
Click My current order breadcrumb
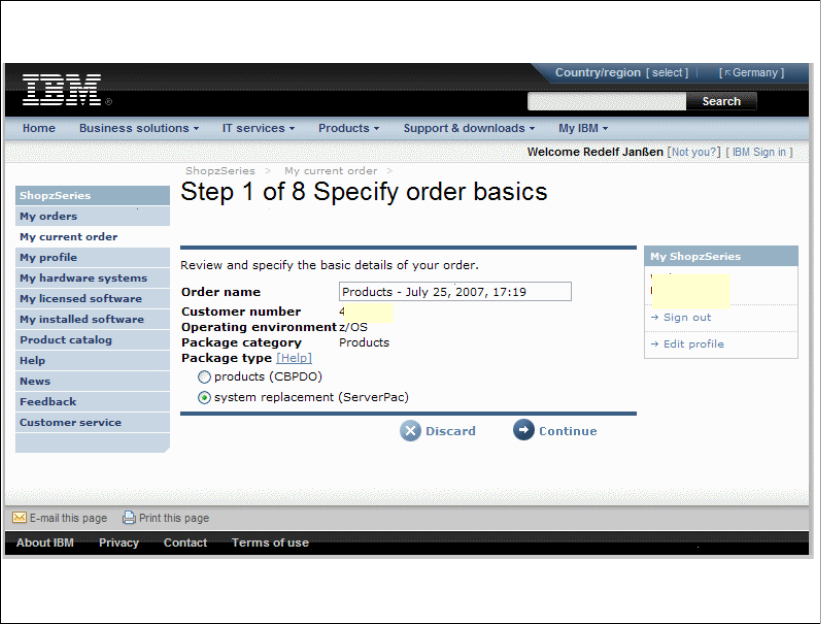click(330, 171)
